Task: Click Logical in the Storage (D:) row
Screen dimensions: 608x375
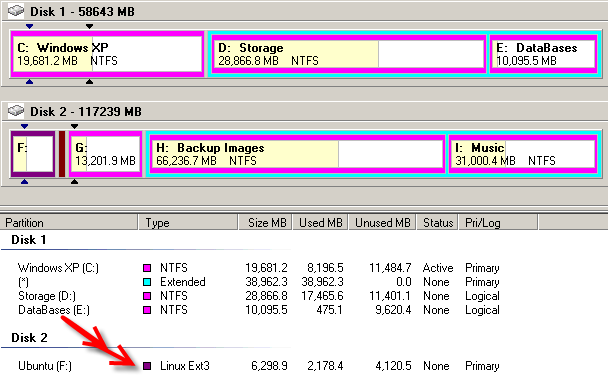Action: pyautogui.click(x=482, y=296)
